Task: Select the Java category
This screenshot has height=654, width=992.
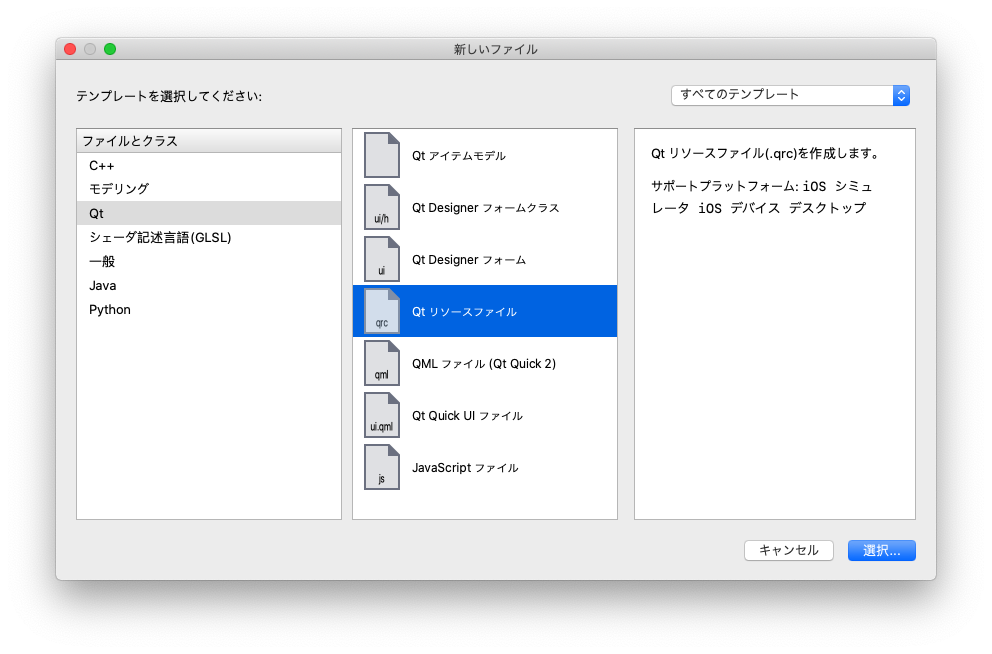Action: coord(209,285)
